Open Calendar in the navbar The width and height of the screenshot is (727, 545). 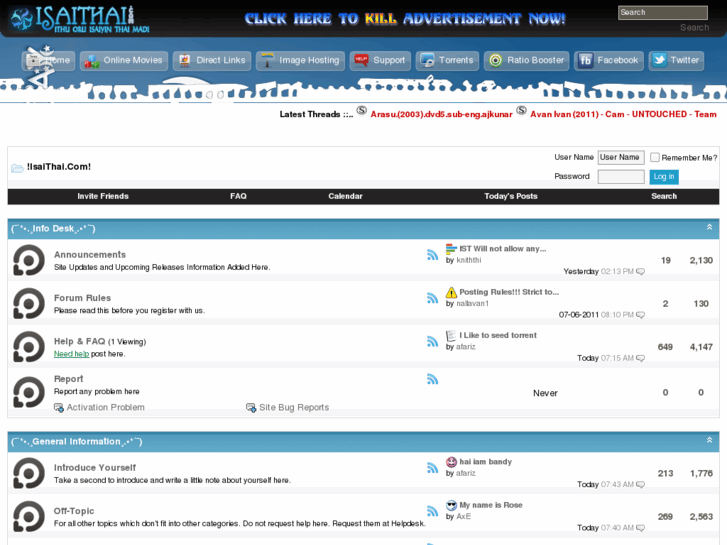pyautogui.click(x=345, y=196)
